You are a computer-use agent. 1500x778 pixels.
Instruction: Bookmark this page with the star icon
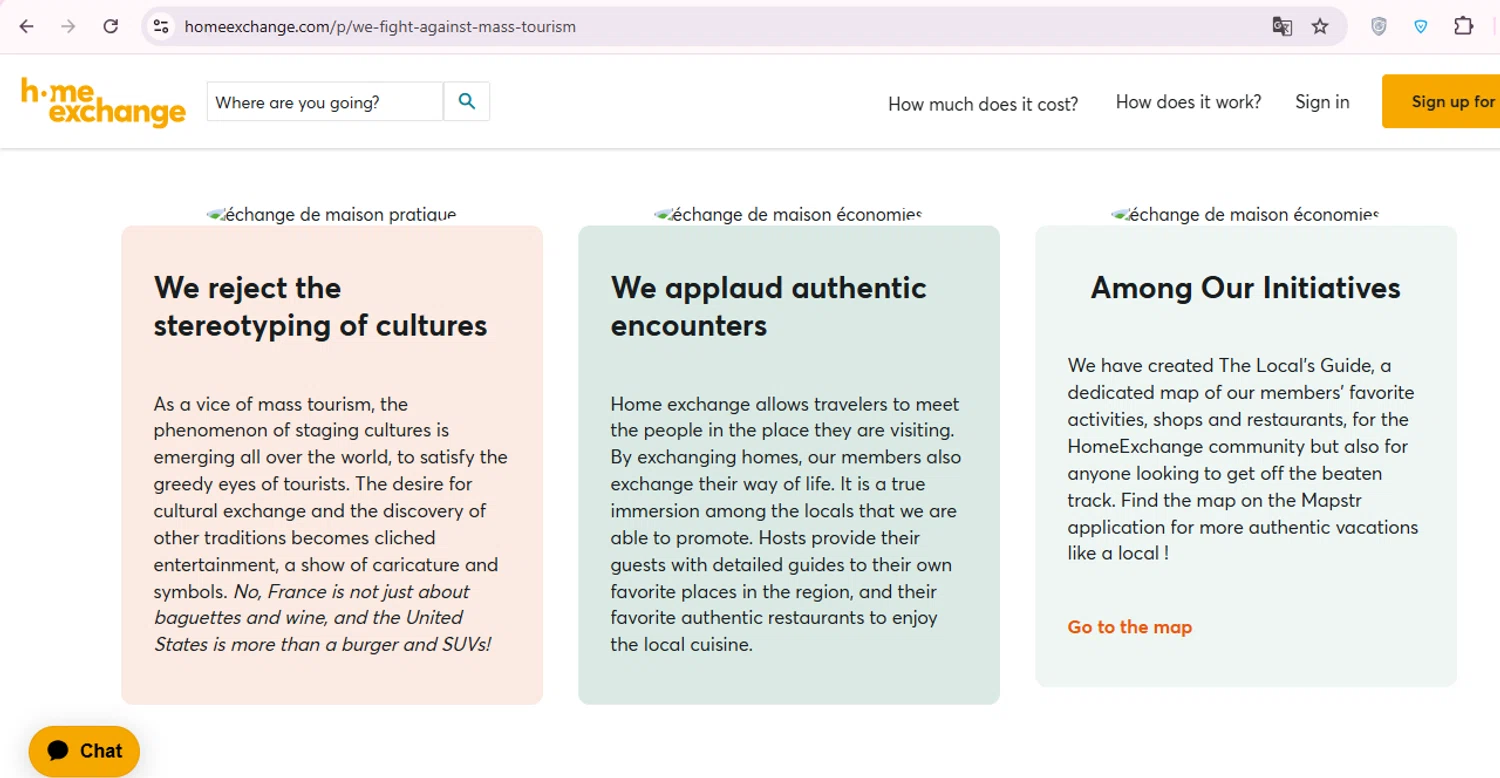[1320, 27]
